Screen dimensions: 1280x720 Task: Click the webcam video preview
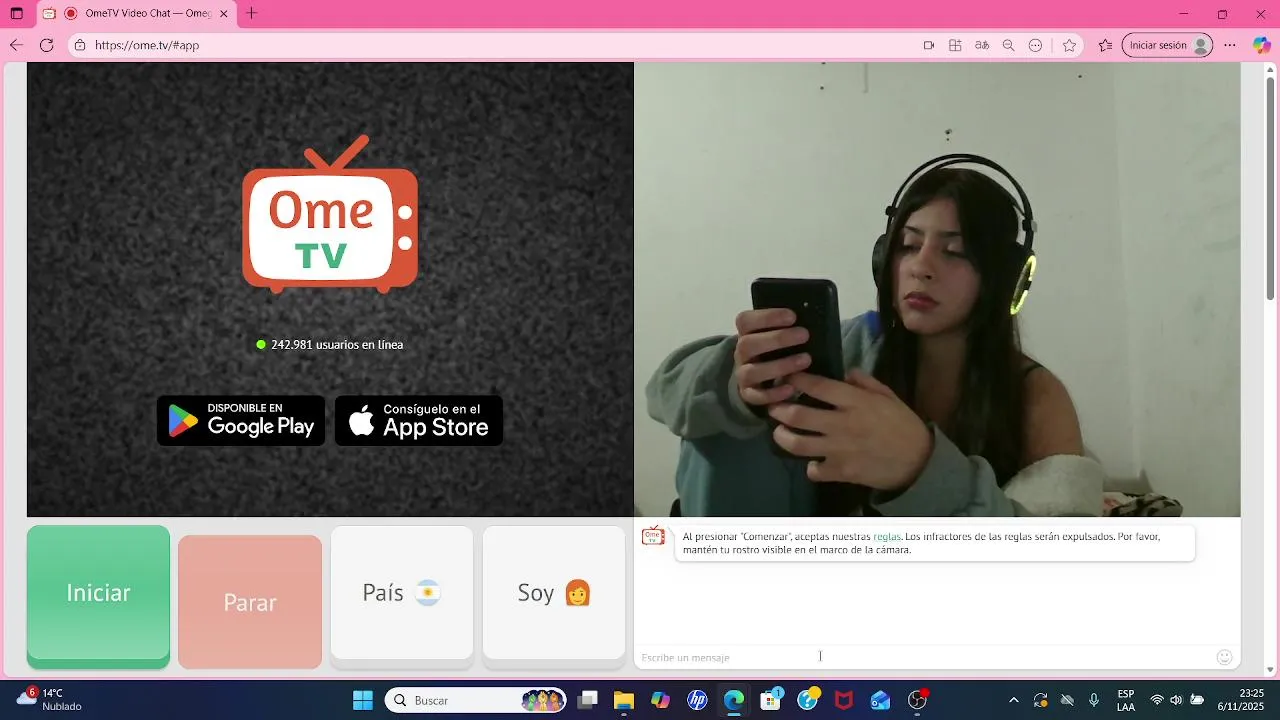pos(937,290)
